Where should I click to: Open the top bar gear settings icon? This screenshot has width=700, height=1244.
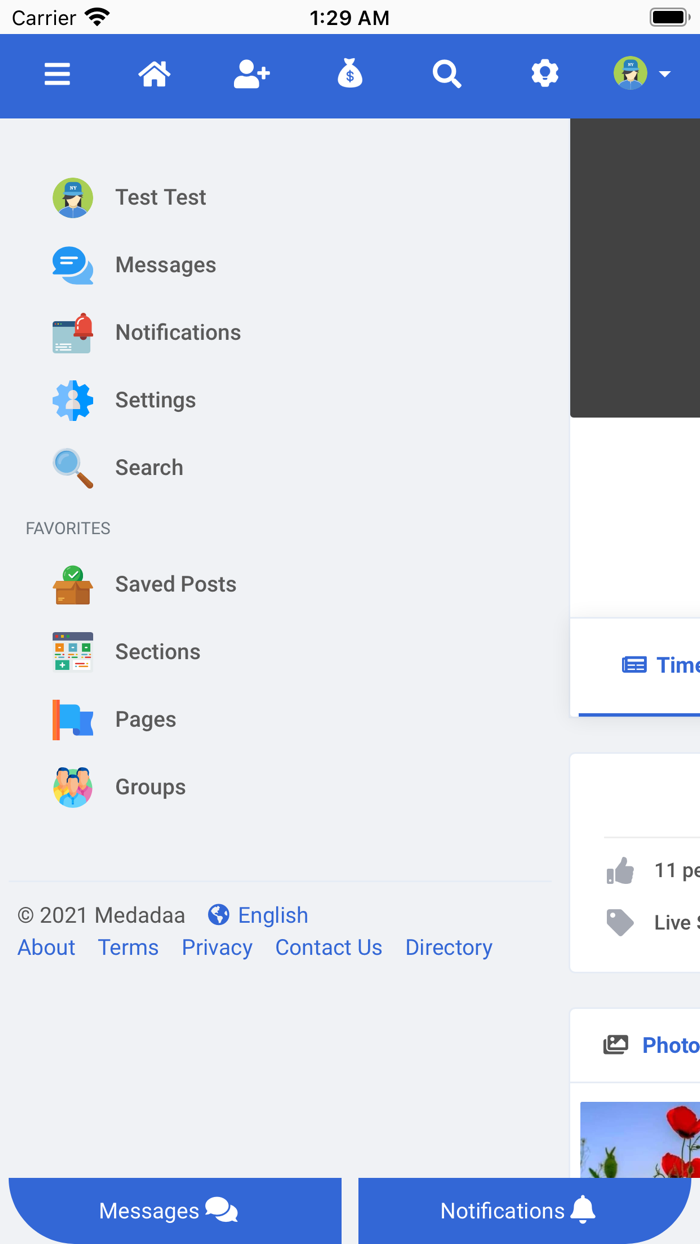[544, 74]
